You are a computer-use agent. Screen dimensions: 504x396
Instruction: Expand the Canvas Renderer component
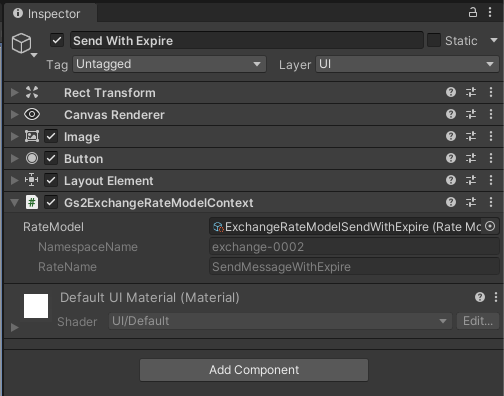[14, 114]
